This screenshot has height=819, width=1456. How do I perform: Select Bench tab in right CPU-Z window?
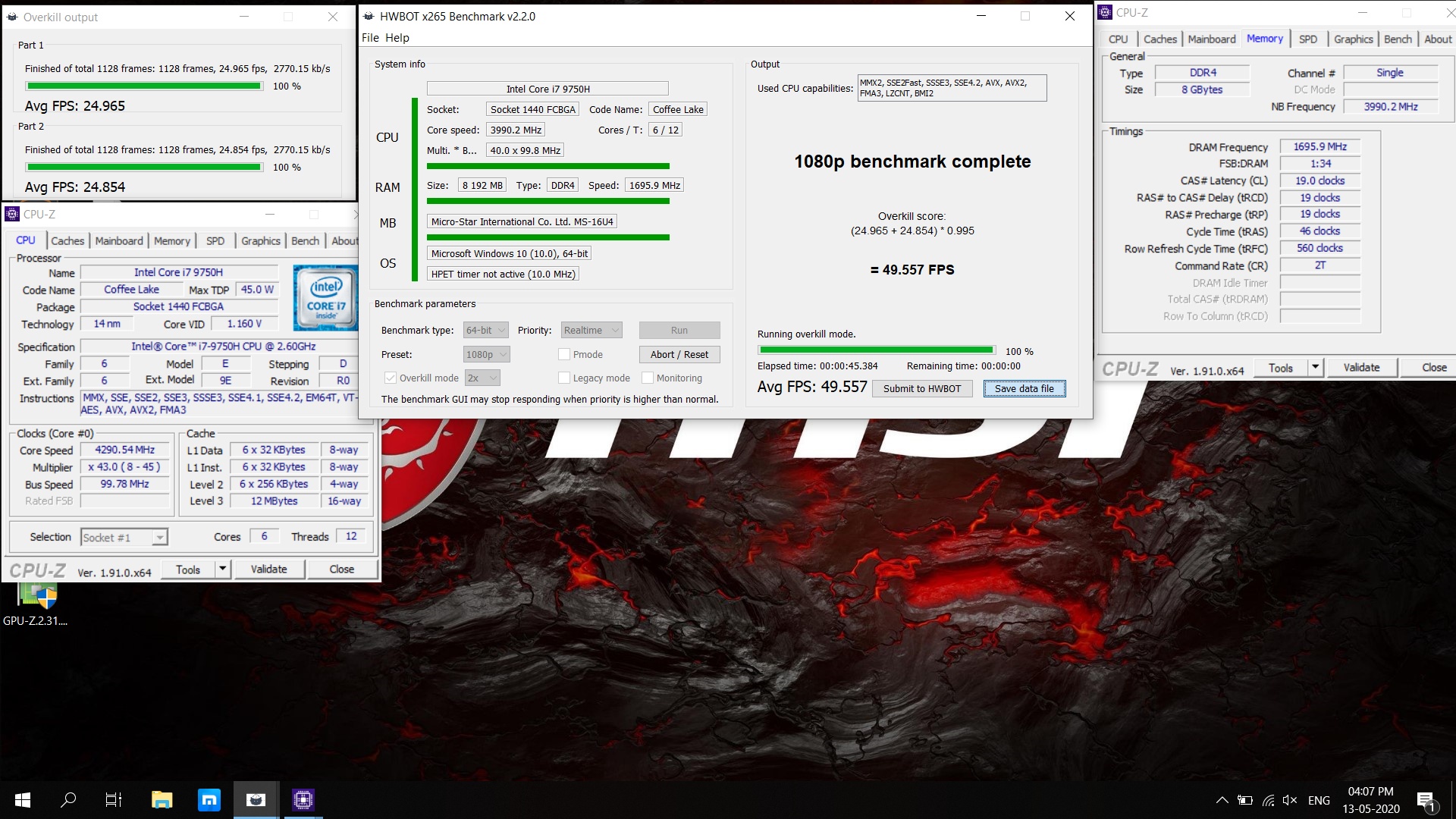(x=1398, y=39)
